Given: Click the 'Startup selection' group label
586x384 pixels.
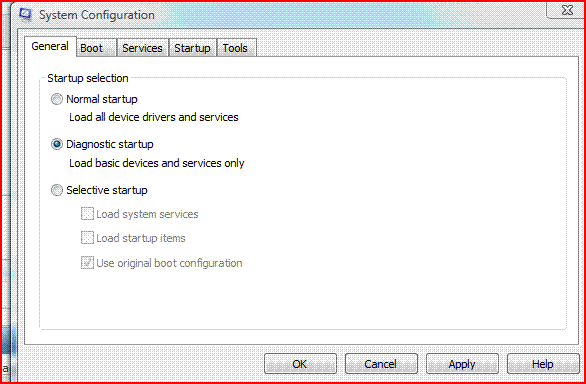Looking at the screenshot, I should coord(88,79).
